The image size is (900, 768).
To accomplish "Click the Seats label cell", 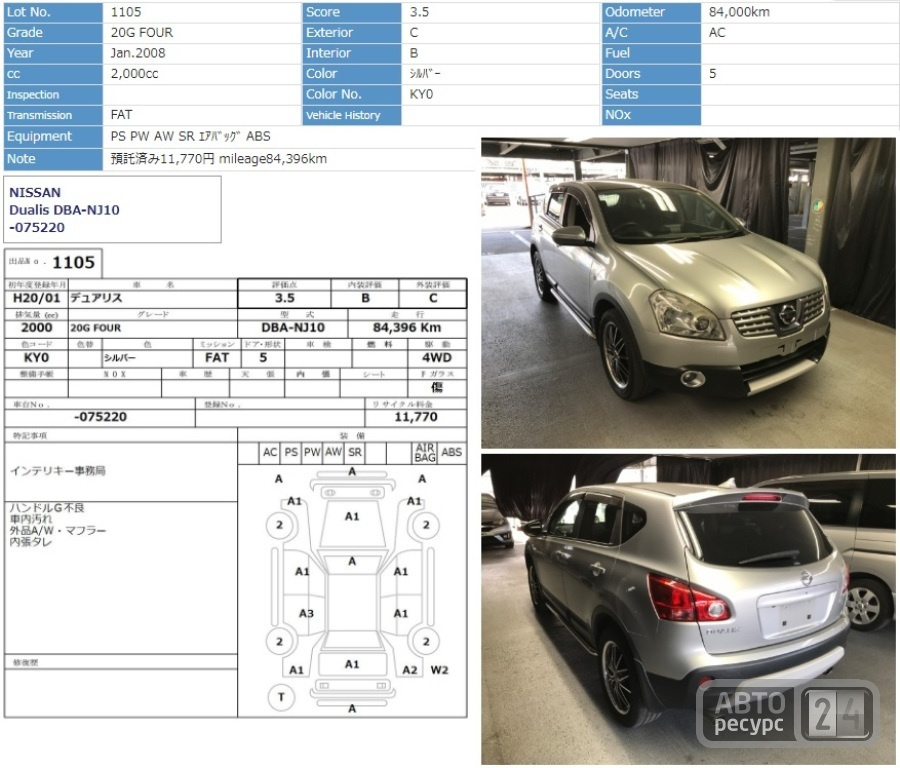I will coord(651,95).
